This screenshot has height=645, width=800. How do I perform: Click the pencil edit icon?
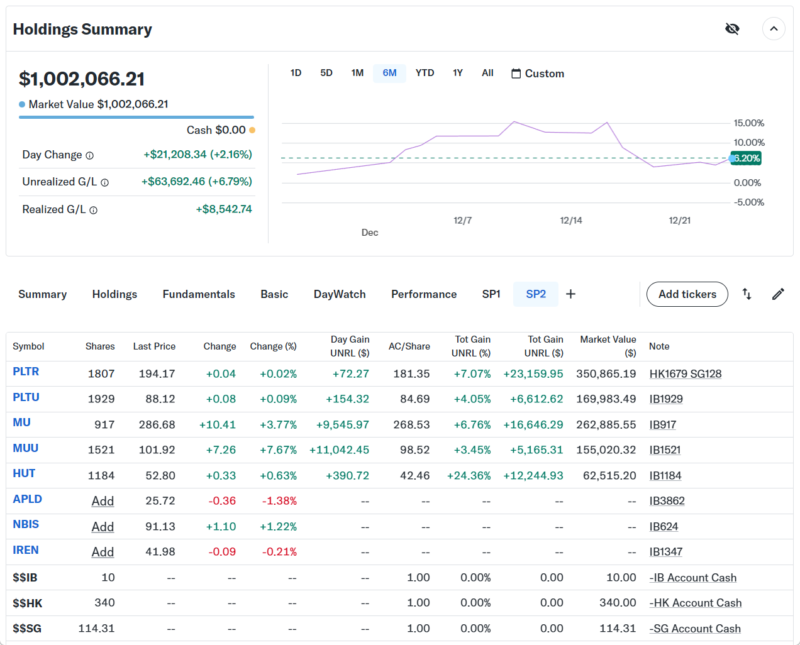pos(778,294)
